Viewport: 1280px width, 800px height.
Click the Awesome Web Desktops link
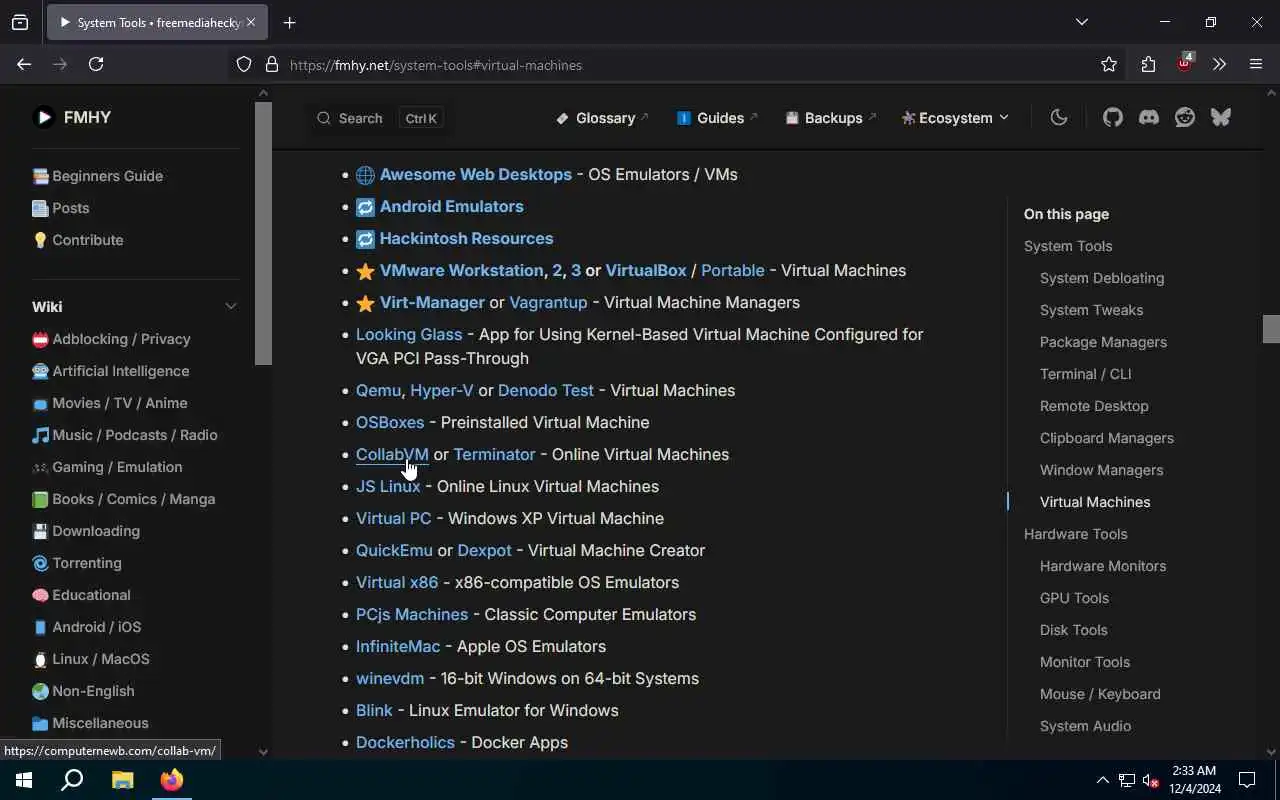476,174
